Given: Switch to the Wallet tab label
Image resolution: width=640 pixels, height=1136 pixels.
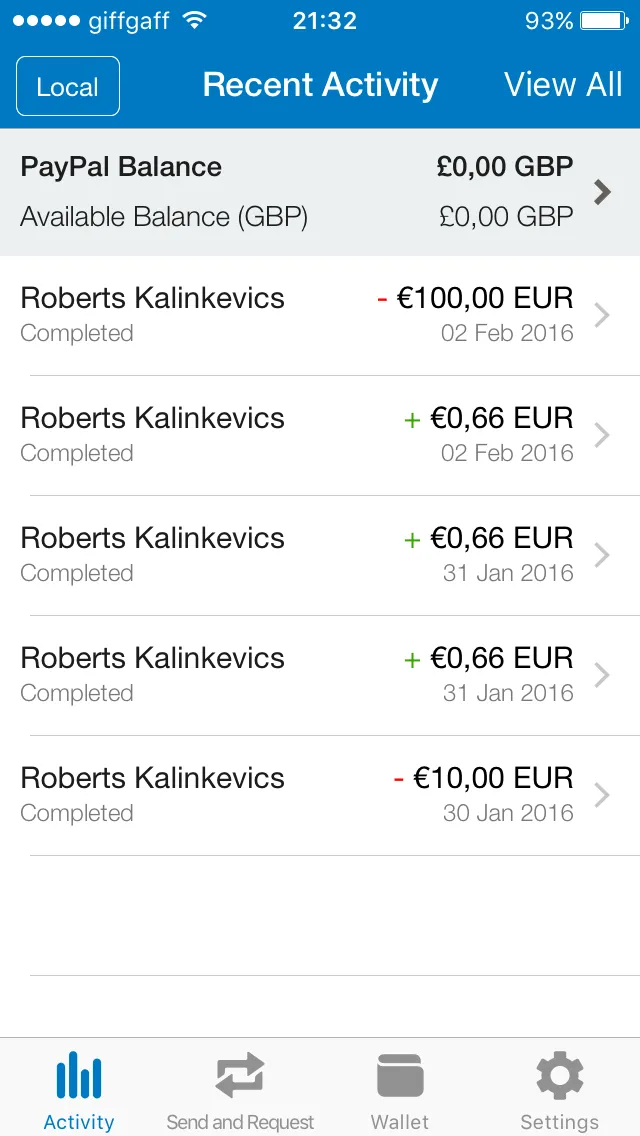Looking at the screenshot, I should tap(400, 1122).
